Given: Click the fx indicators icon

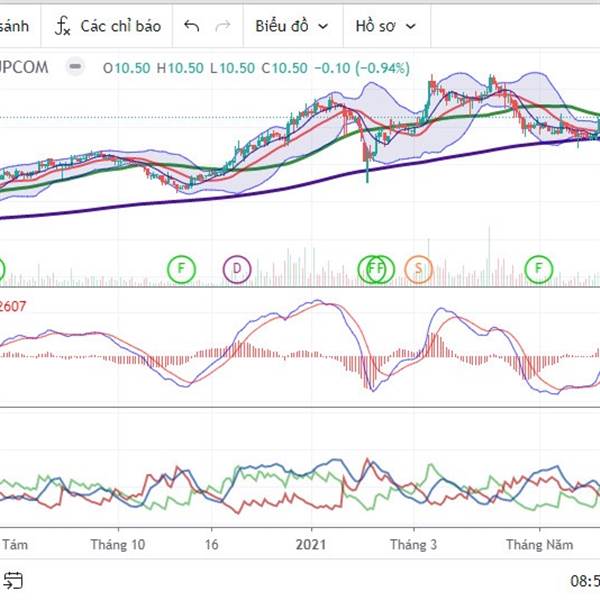Looking at the screenshot, I should (62, 26).
